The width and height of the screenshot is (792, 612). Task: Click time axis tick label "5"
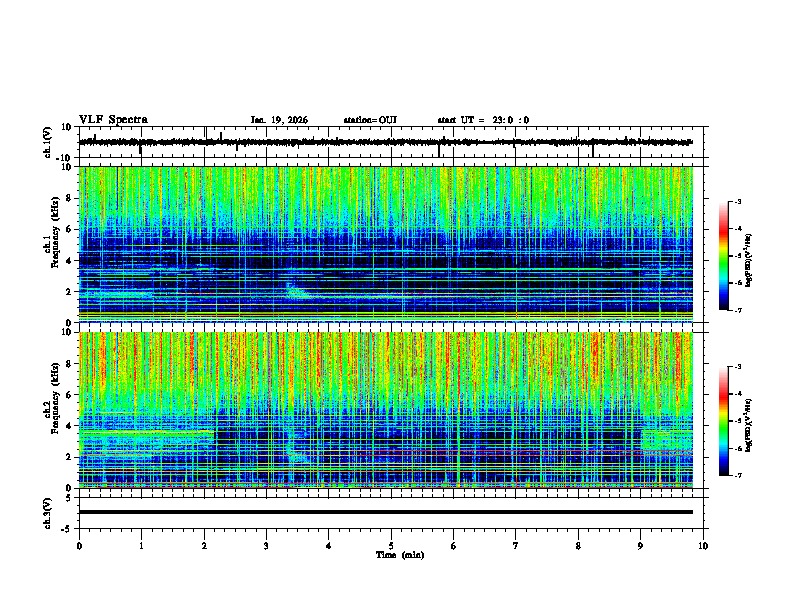pos(391,546)
